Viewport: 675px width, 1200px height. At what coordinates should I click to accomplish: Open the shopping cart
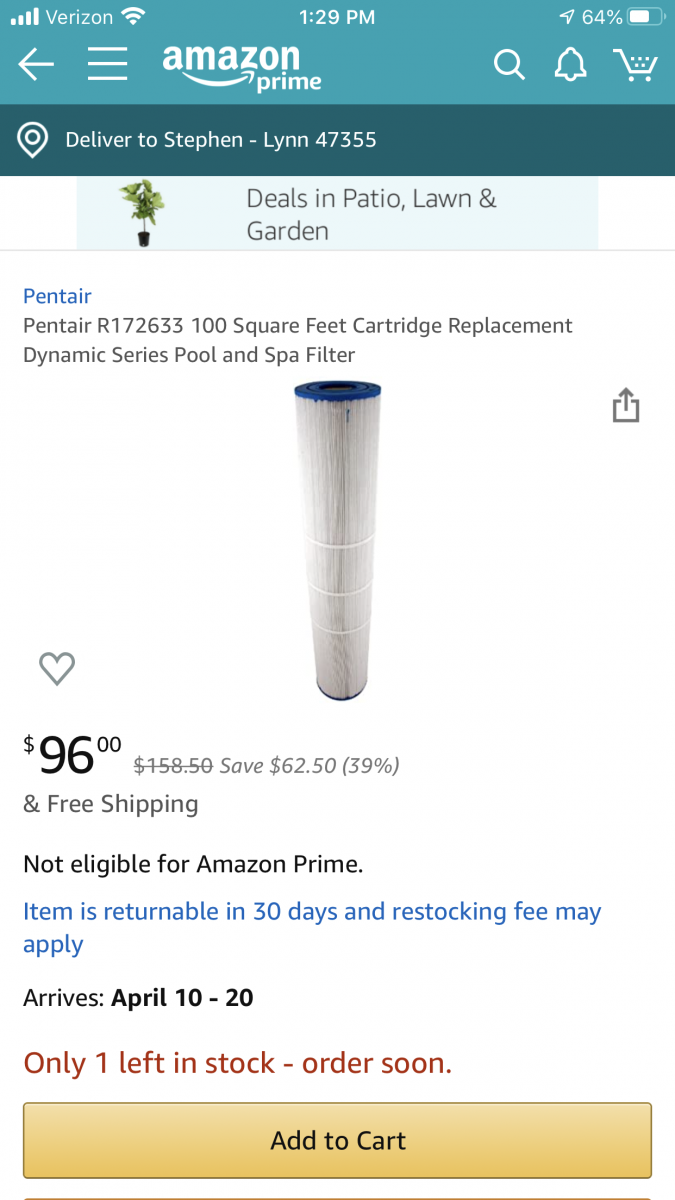pos(635,66)
